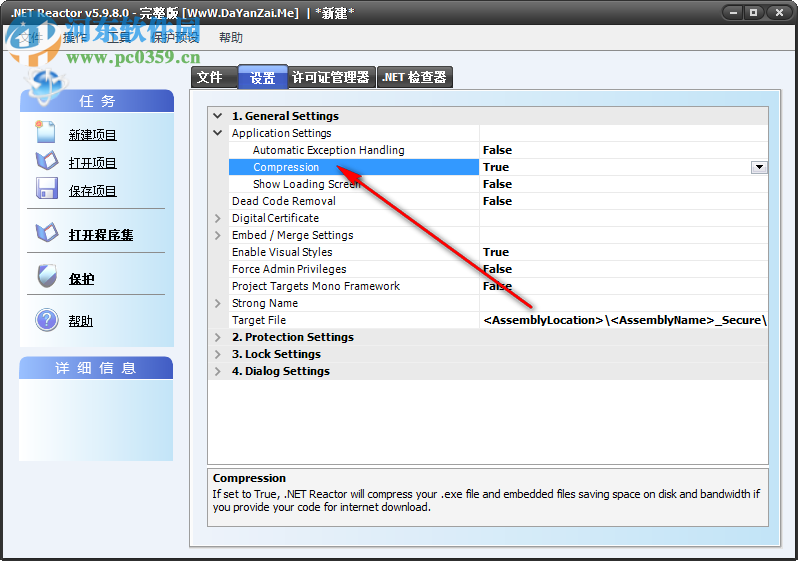This screenshot has width=798, height=561.
Task: Collapse the 1. General Settings section
Action: [x=218, y=116]
